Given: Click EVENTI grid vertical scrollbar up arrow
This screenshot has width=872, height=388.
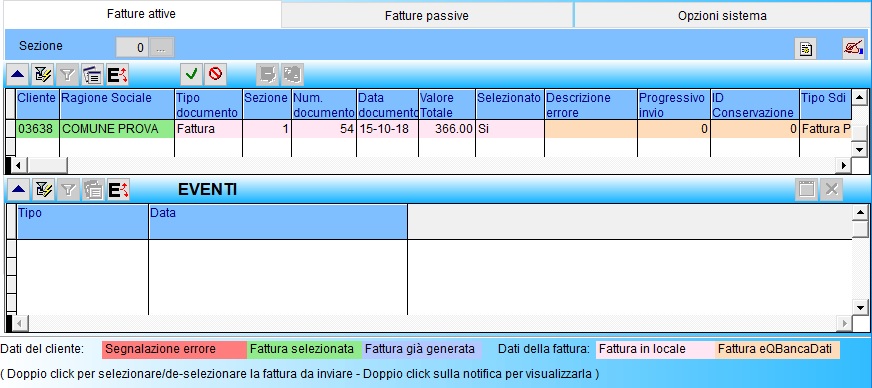Looking at the screenshot, I should 859,212.
